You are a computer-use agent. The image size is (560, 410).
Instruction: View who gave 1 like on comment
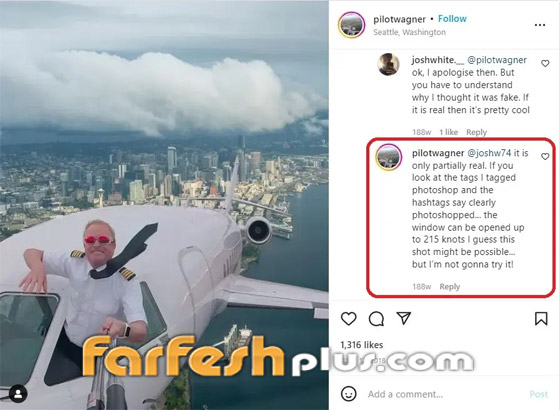pyautogui.click(x=449, y=132)
